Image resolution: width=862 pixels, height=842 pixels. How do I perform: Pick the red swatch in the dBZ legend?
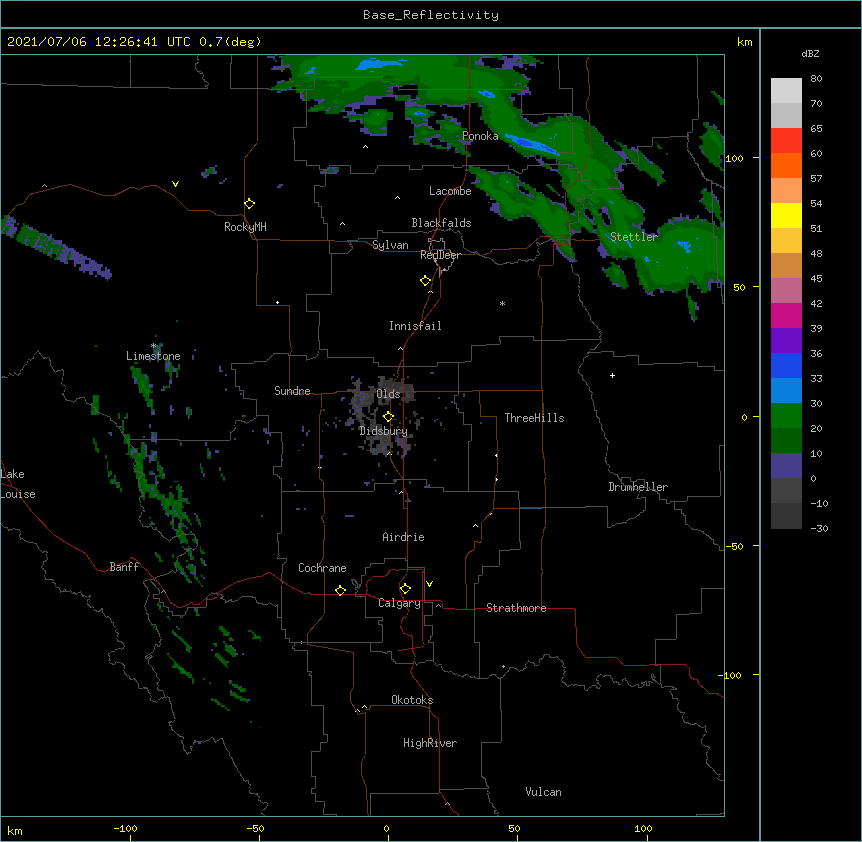[x=786, y=141]
